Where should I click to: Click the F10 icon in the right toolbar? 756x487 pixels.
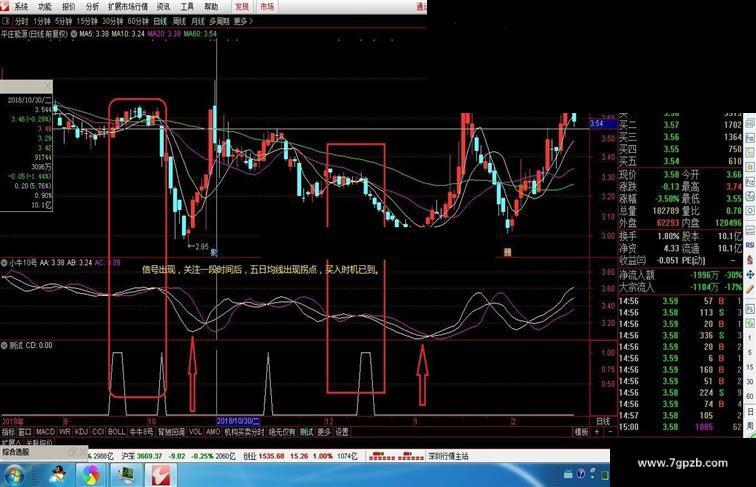(750, 138)
